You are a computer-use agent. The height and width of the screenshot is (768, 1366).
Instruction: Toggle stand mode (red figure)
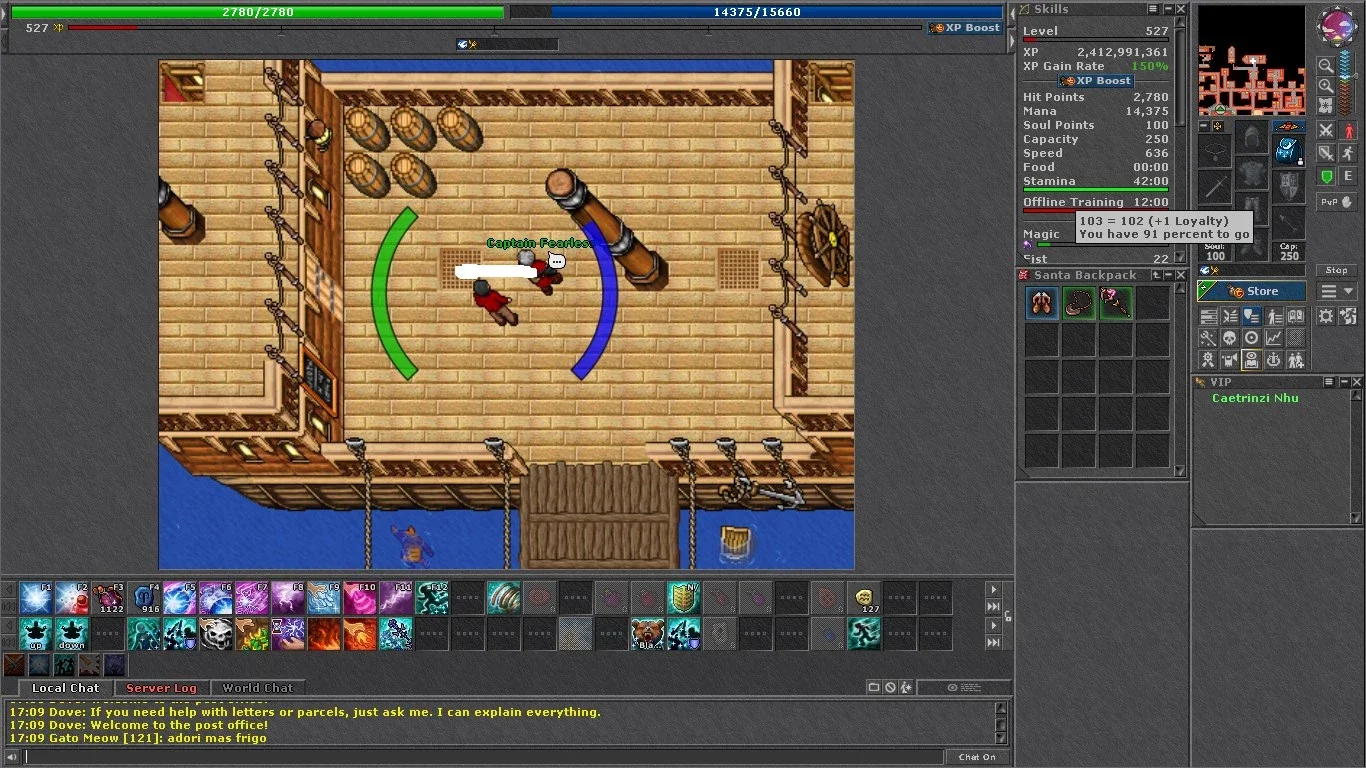(1348, 131)
